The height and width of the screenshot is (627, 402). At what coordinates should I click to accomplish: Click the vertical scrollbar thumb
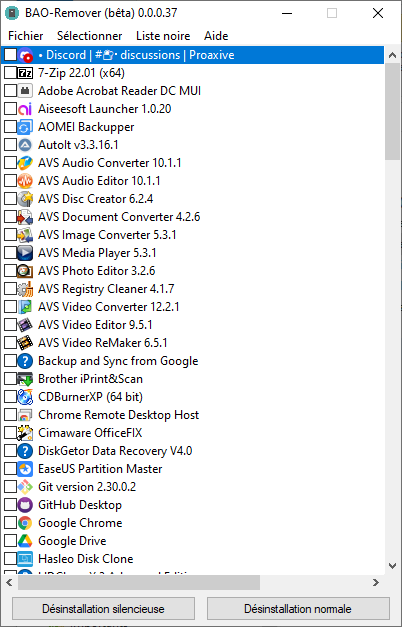pos(392,112)
